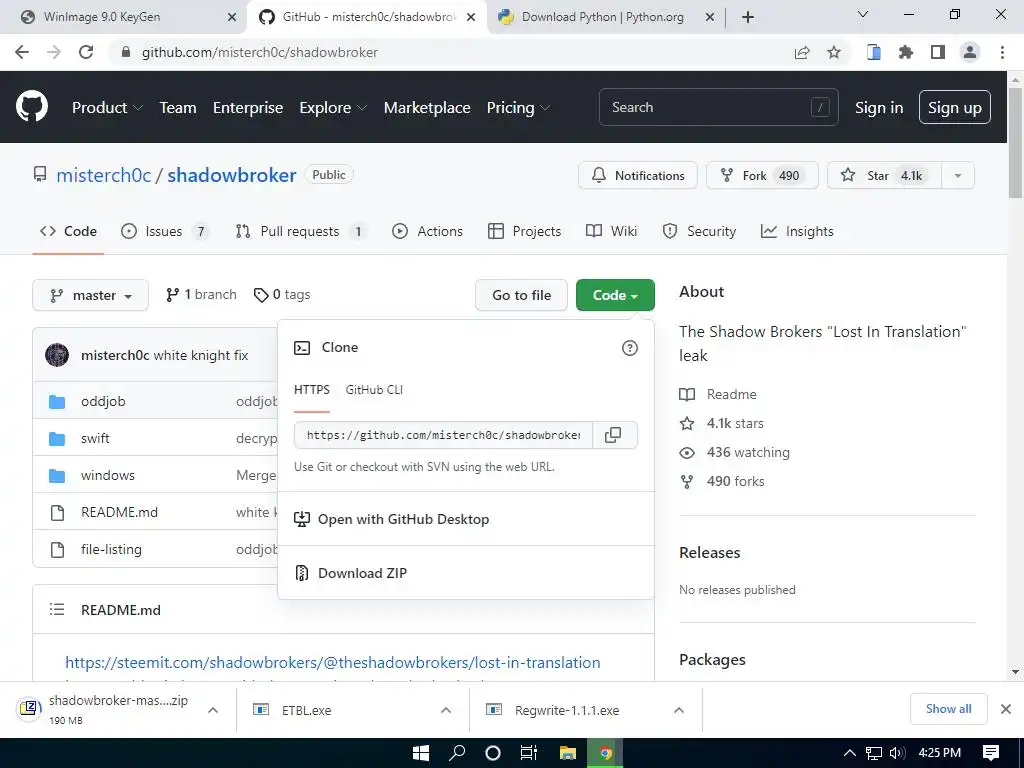Open taskbar search magnifier
The image size is (1024, 768).
pos(457,753)
